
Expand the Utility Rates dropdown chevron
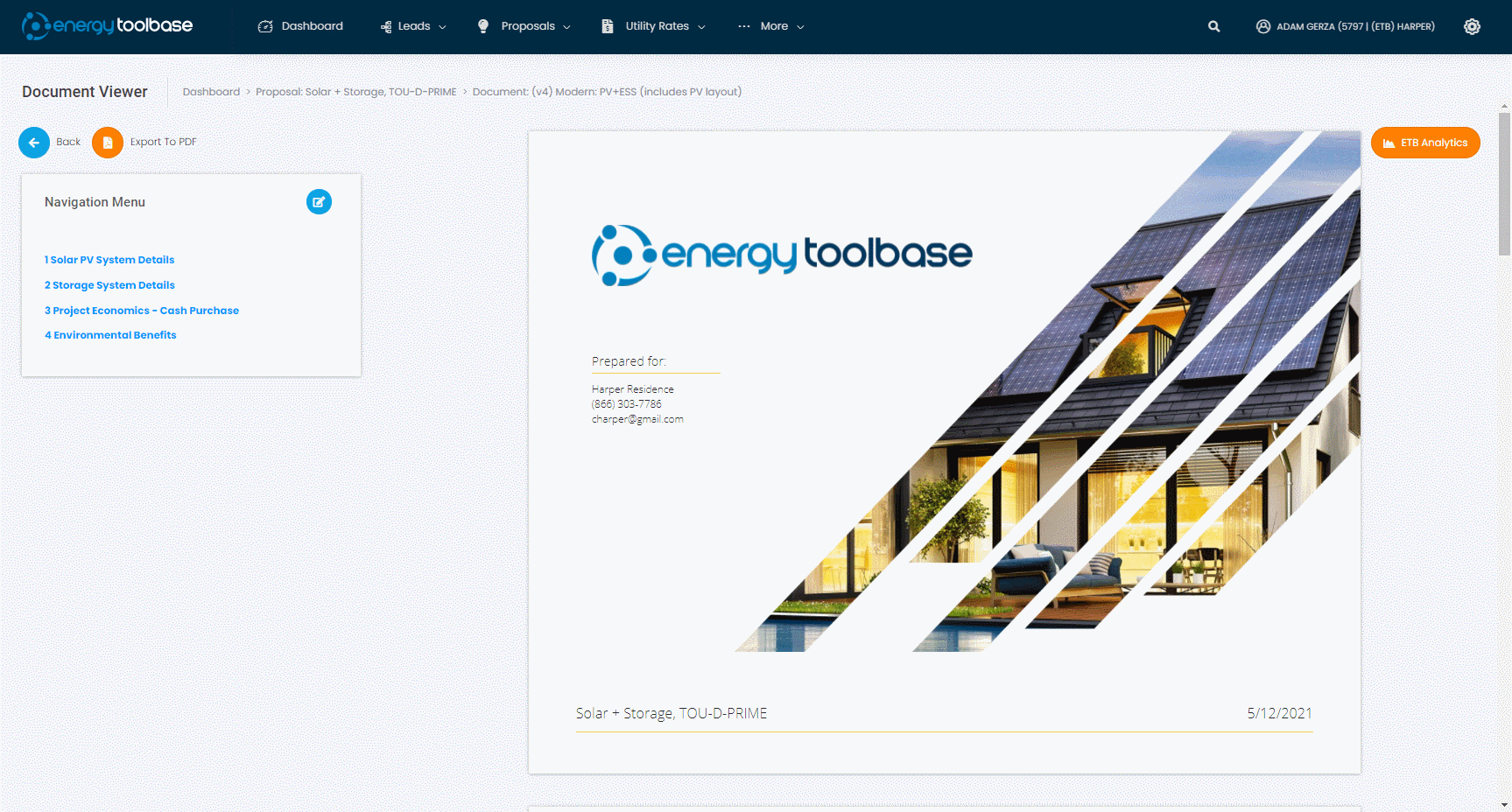click(x=701, y=27)
